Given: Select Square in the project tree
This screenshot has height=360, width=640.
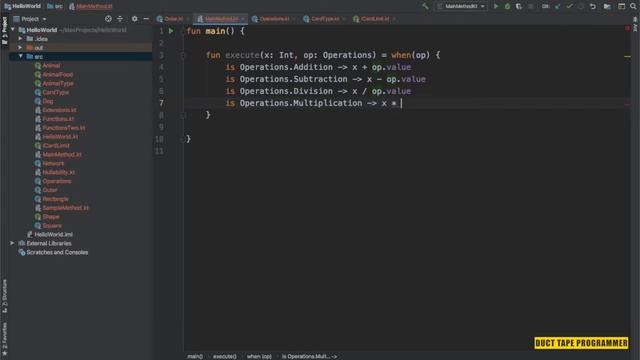Looking at the screenshot, I should [x=52, y=226].
